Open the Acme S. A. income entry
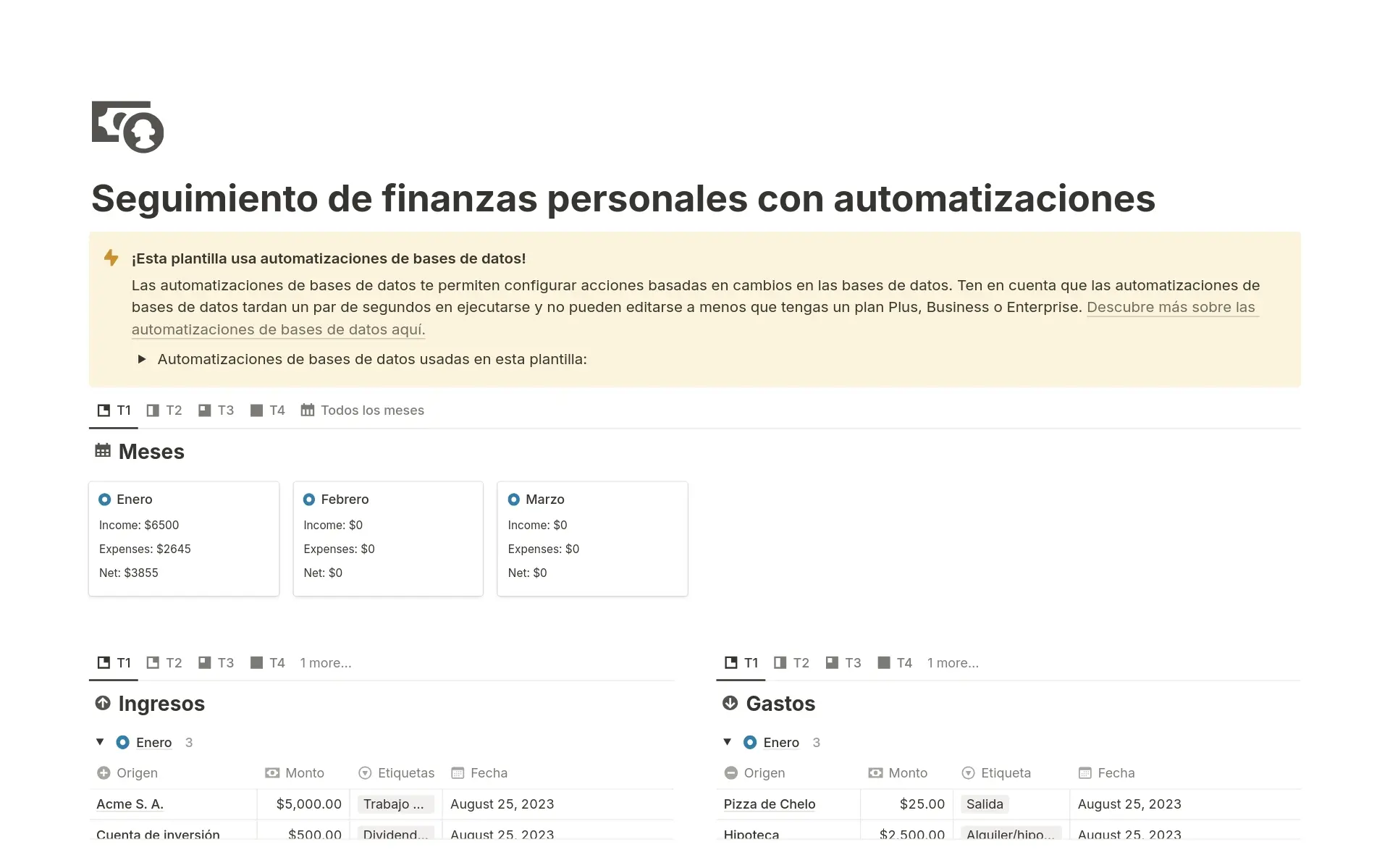 point(130,804)
